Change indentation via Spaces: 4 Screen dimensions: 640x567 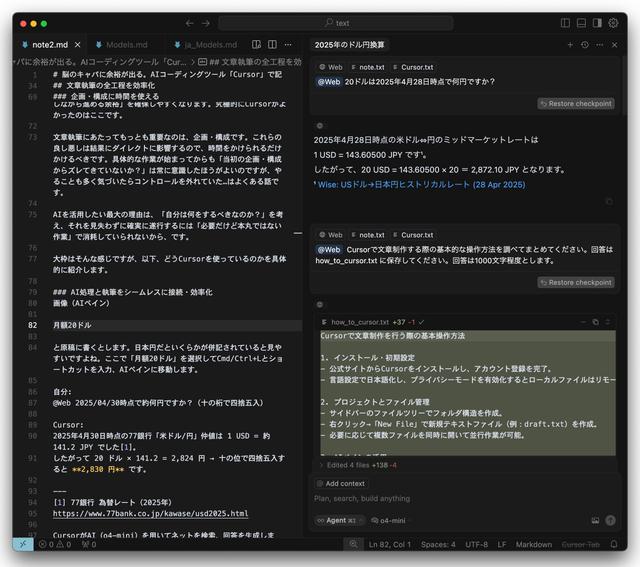(438, 545)
